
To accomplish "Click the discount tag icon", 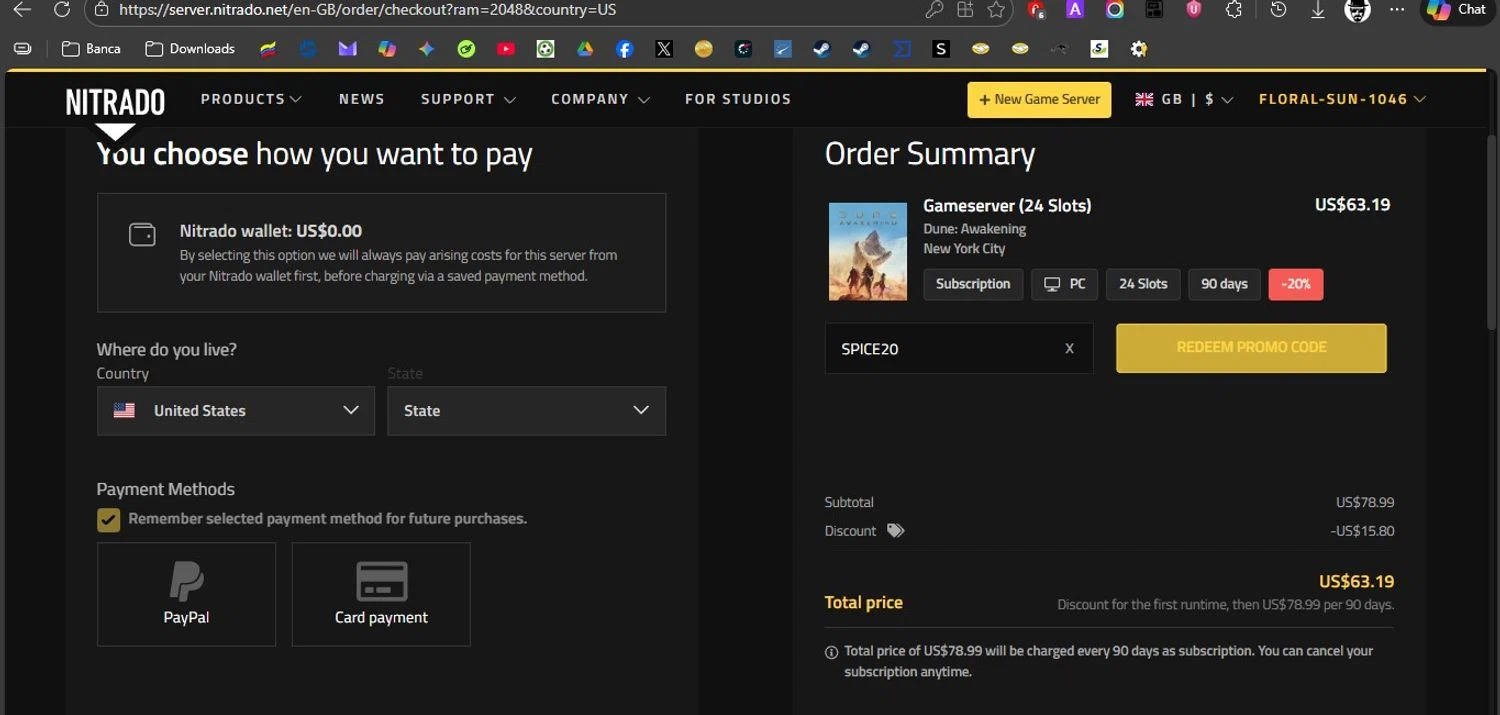I will click(896, 531).
